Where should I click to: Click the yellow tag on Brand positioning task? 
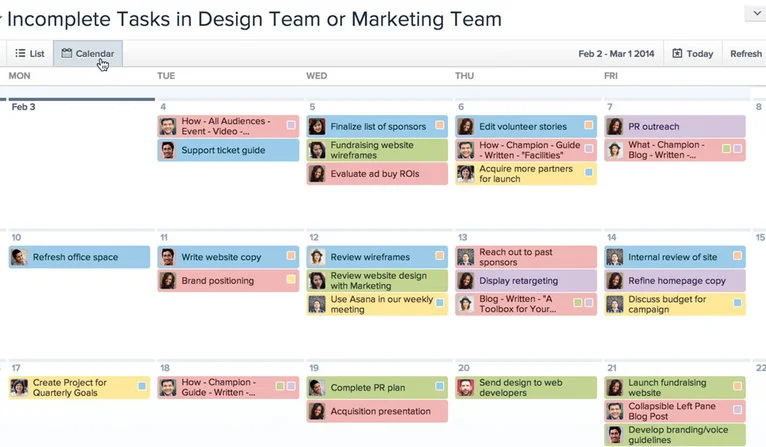tap(291, 279)
